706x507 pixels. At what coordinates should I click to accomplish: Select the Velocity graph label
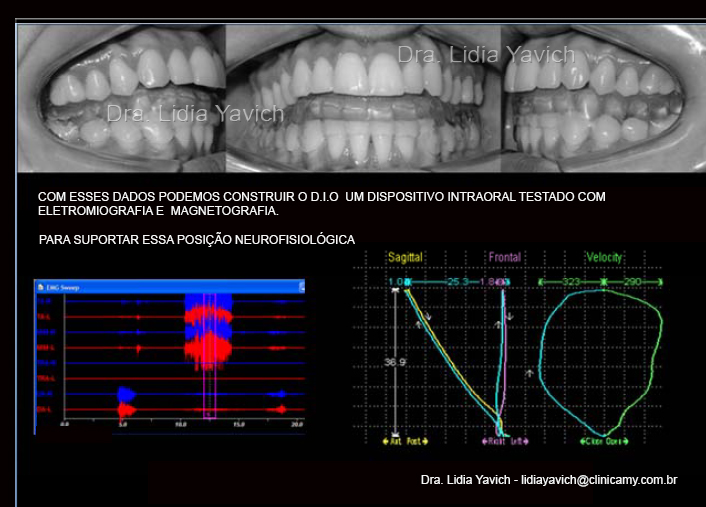pos(605,258)
